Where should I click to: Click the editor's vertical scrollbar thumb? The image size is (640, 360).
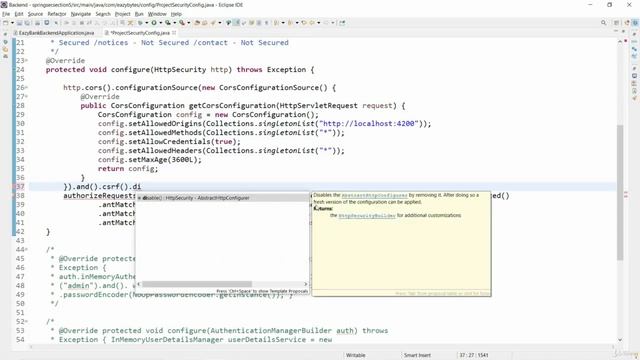[x=620, y=192]
